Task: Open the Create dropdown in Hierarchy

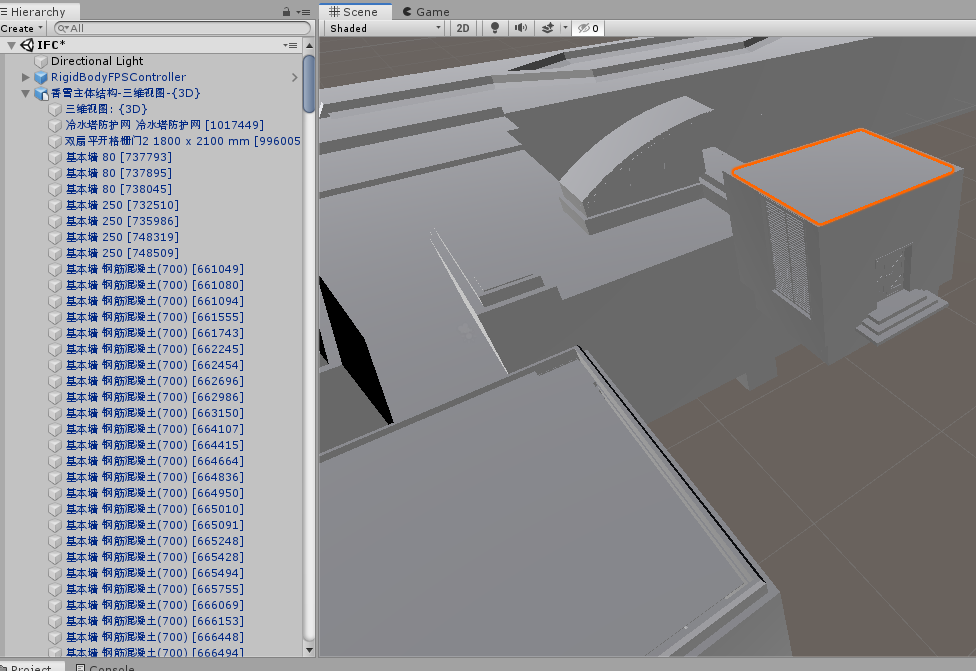Action: (20, 27)
